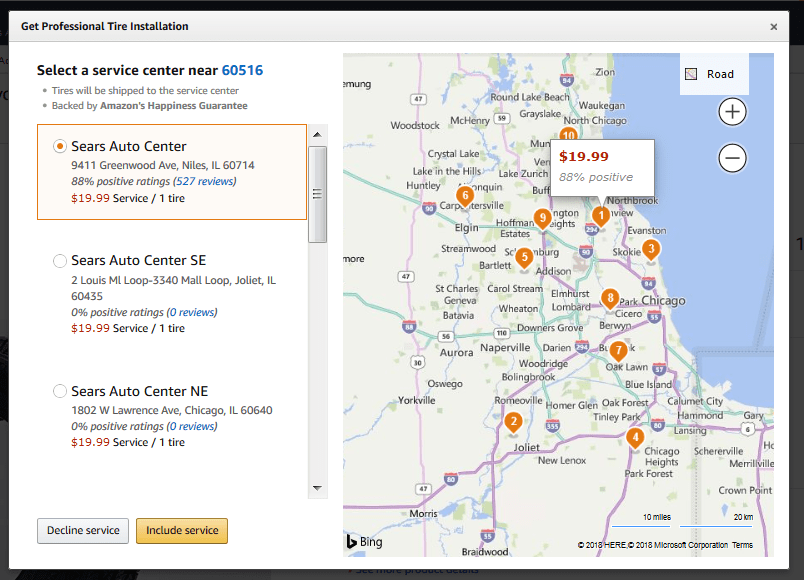Click the Bing logo on the map
The image size is (804, 580).
(365, 542)
